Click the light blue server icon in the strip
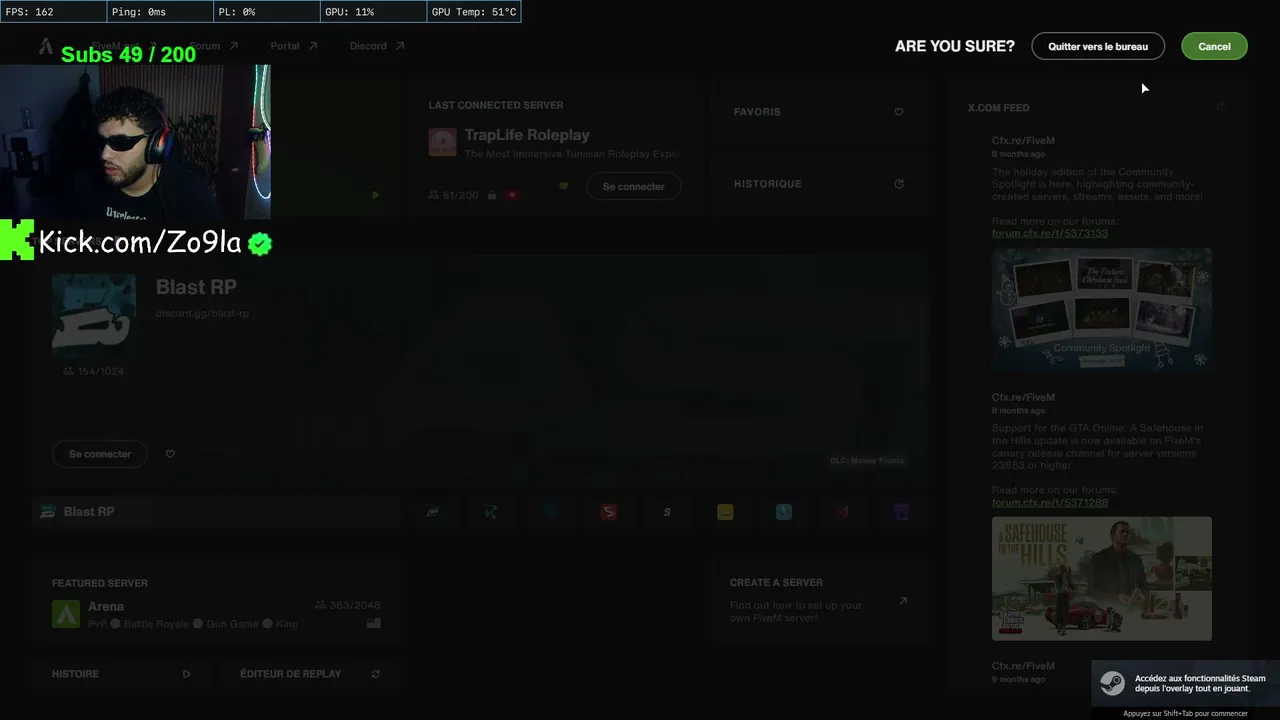This screenshot has height=720, width=1280. click(784, 512)
